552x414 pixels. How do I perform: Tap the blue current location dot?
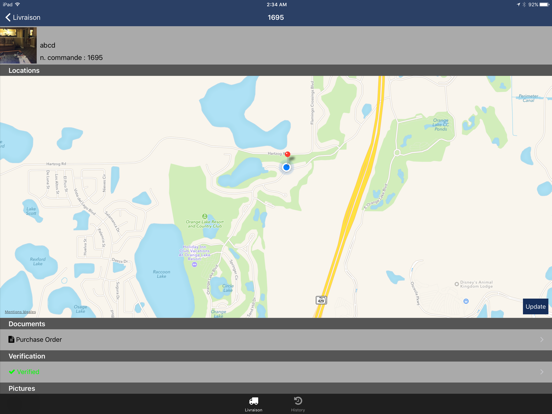tap(286, 167)
